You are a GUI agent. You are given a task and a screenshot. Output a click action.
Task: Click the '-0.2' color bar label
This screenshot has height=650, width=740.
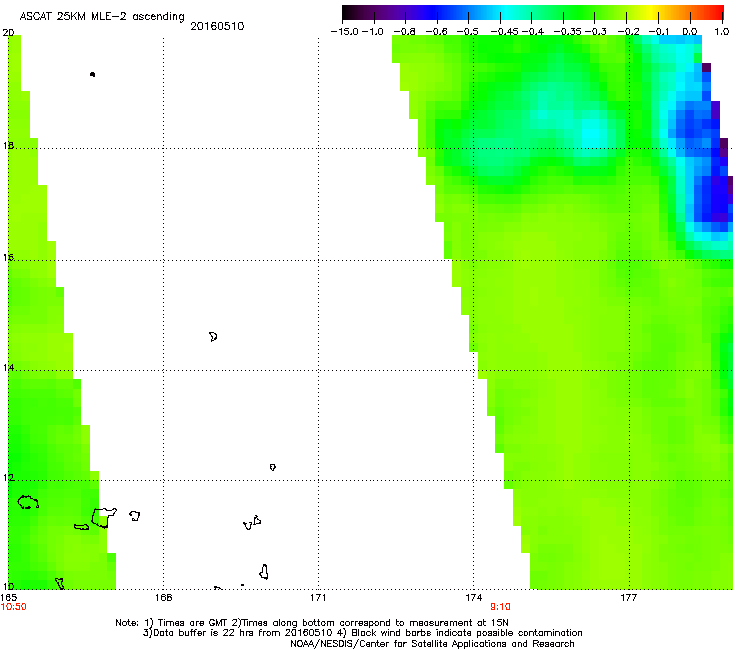click(x=629, y=32)
